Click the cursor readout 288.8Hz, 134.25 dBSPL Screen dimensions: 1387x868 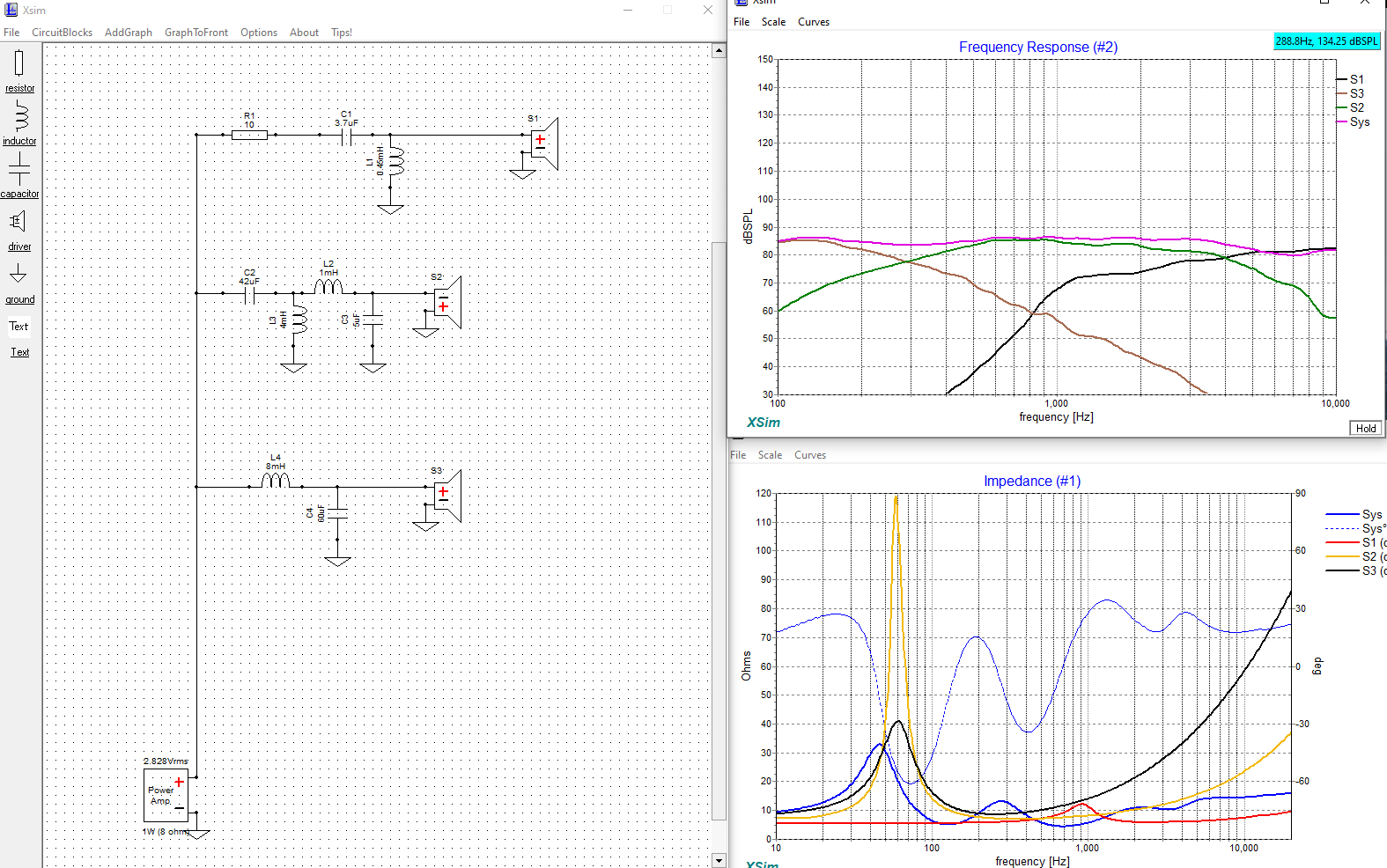(x=1327, y=41)
